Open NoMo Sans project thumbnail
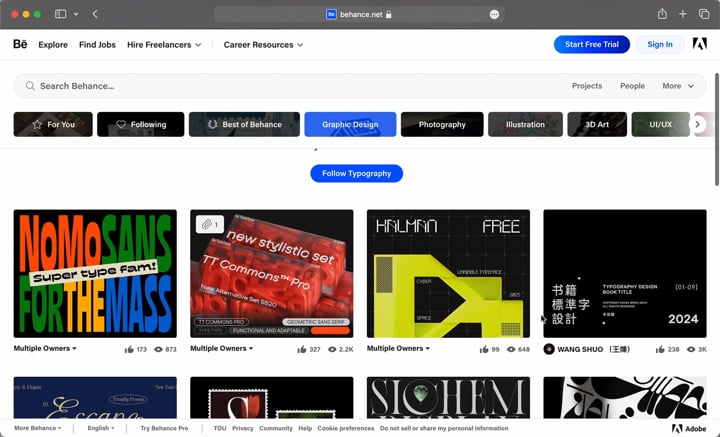This screenshot has width=720, height=437. tap(95, 274)
